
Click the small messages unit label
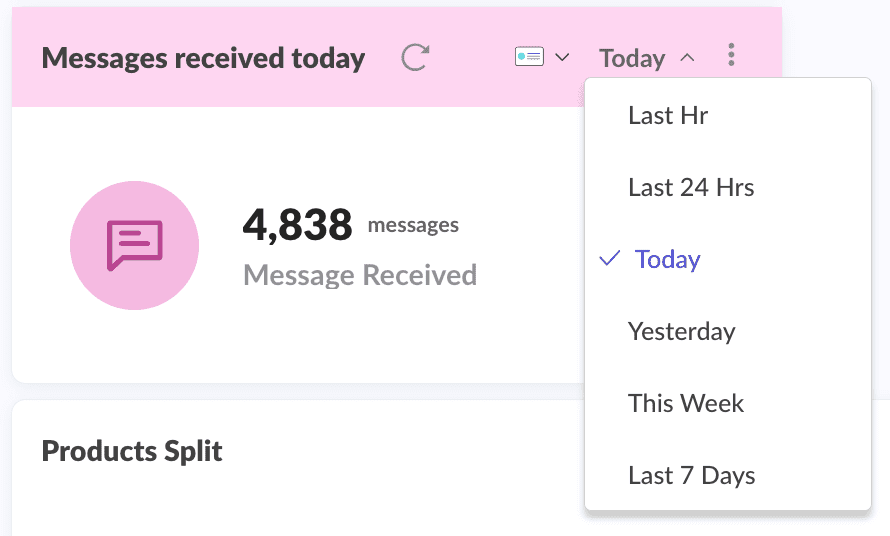tap(413, 225)
